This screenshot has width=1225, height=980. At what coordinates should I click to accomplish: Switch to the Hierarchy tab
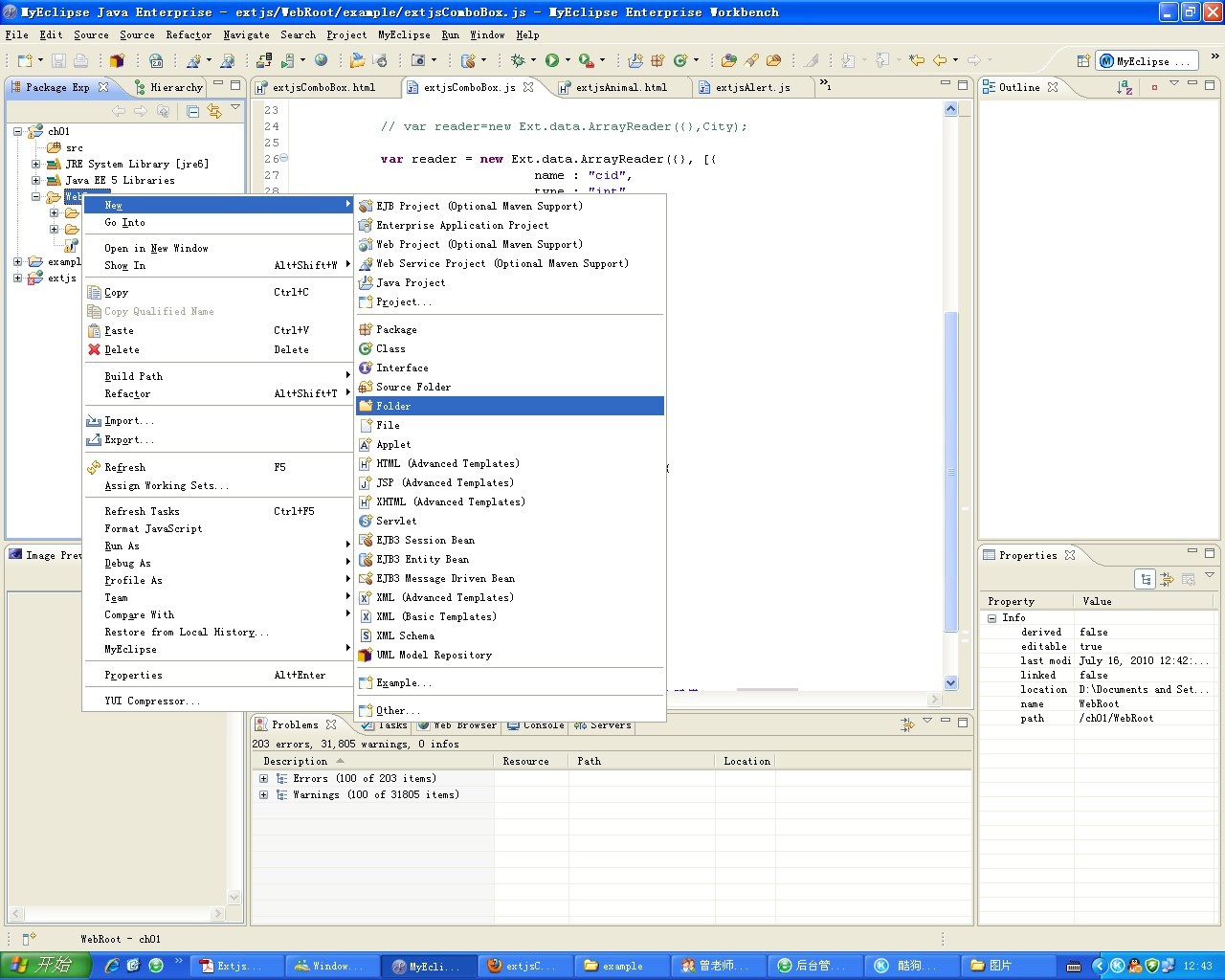pyautogui.click(x=175, y=87)
